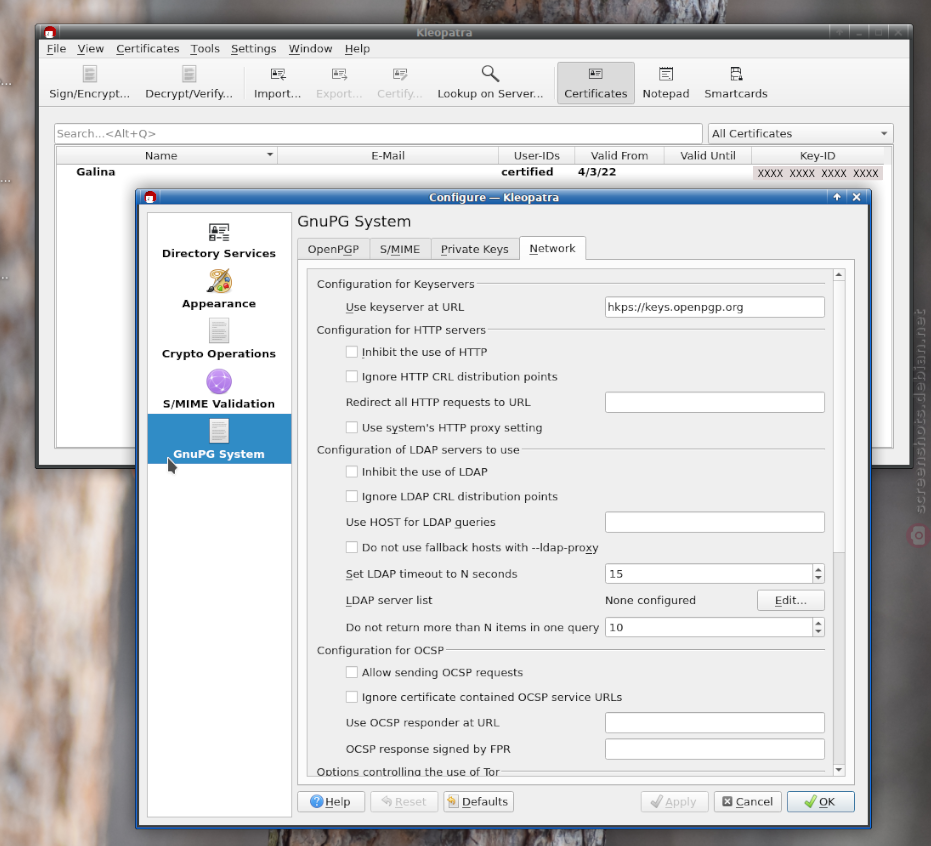
Task: Open the Sign/Encrypt toolbar tool
Action: pos(89,83)
